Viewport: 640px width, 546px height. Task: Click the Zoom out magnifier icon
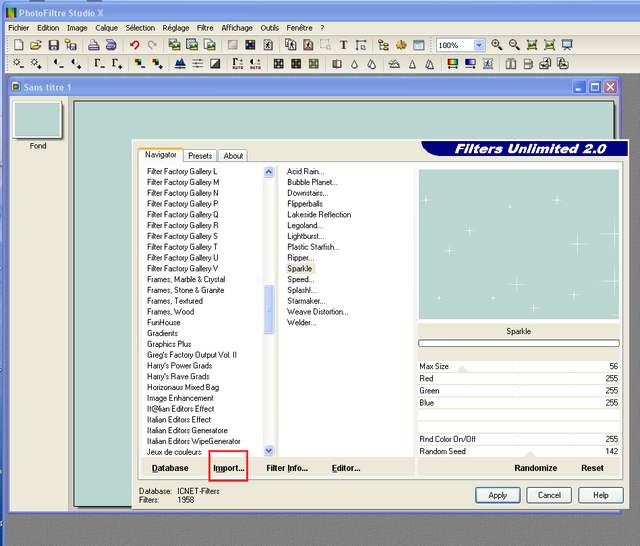point(514,45)
